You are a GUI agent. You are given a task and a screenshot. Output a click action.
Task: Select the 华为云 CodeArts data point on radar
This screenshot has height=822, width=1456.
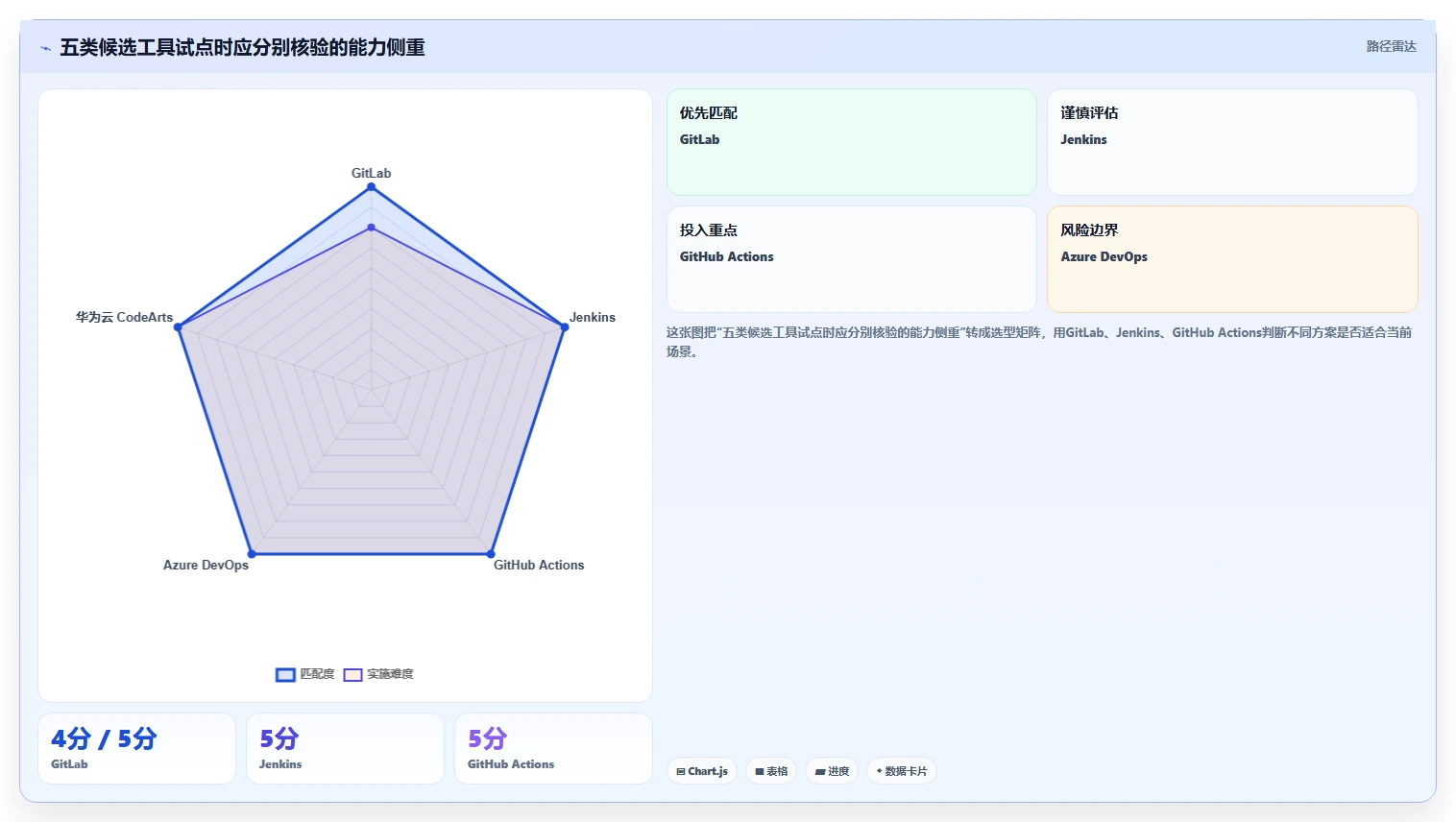pos(178,327)
